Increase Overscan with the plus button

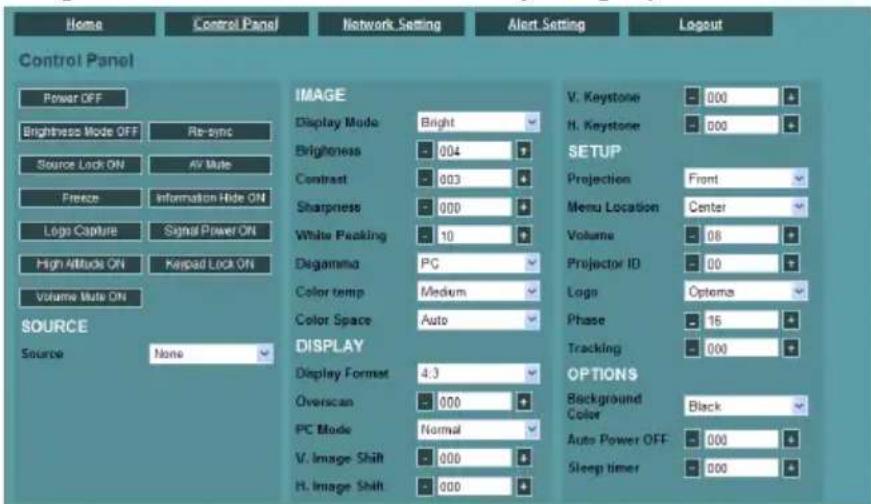(x=523, y=402)
